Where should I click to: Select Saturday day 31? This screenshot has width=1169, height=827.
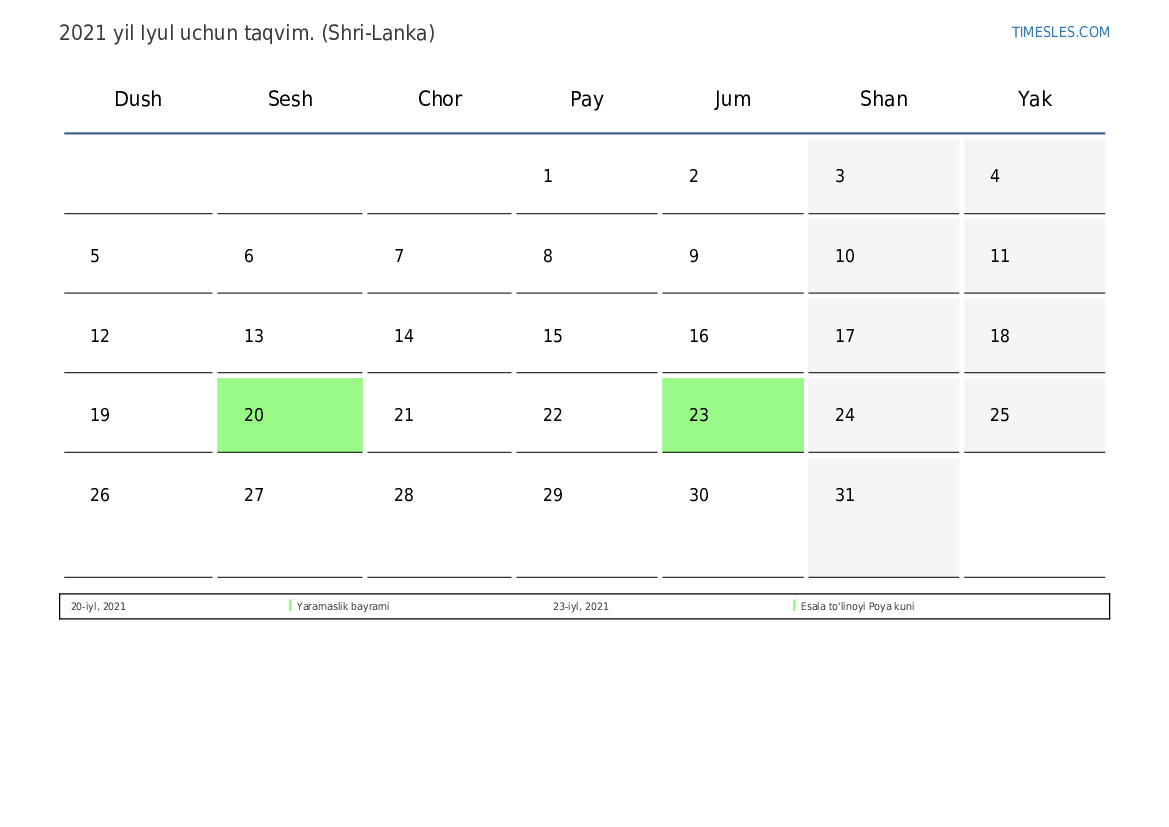(883, 518)
